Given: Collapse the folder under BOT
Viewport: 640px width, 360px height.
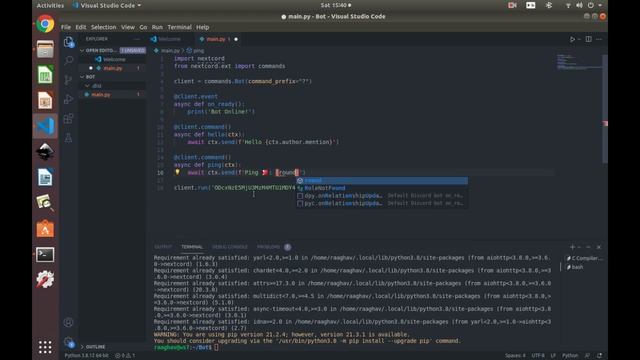Looking at the screenshot, I should coord(87,86).
